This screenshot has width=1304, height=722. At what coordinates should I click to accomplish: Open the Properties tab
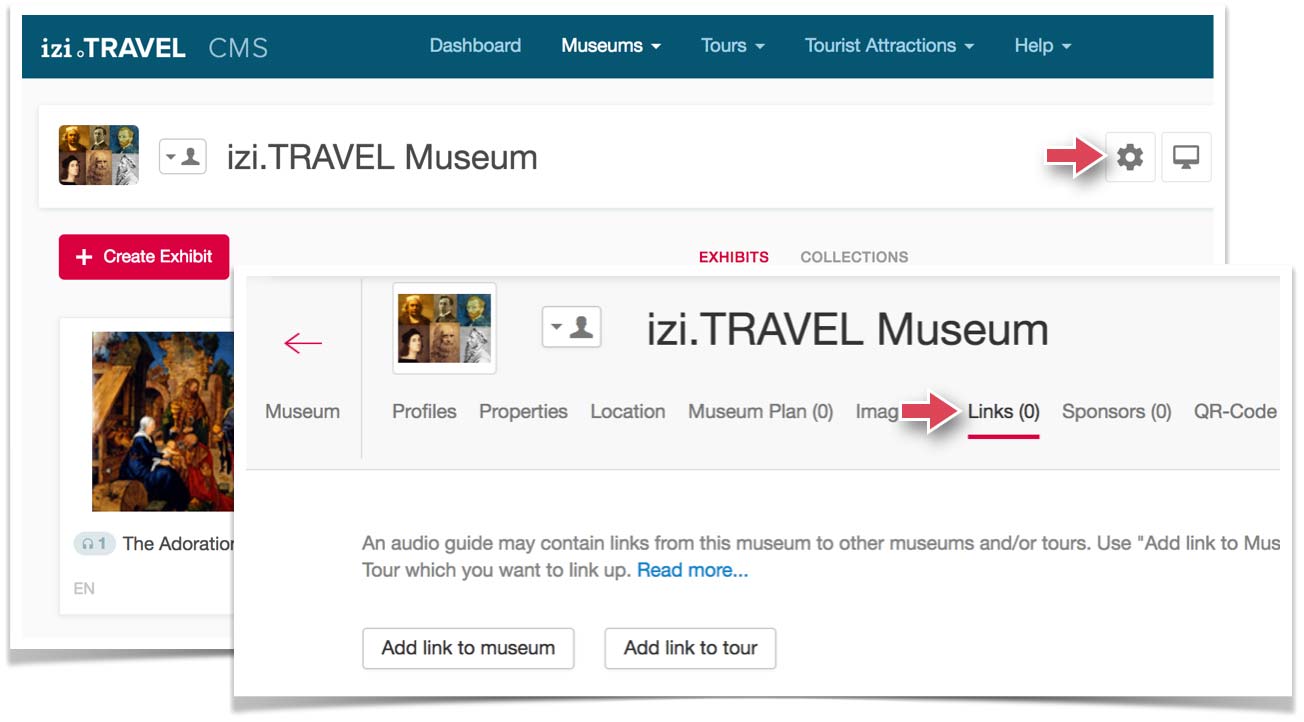click(x=523, y=411)
